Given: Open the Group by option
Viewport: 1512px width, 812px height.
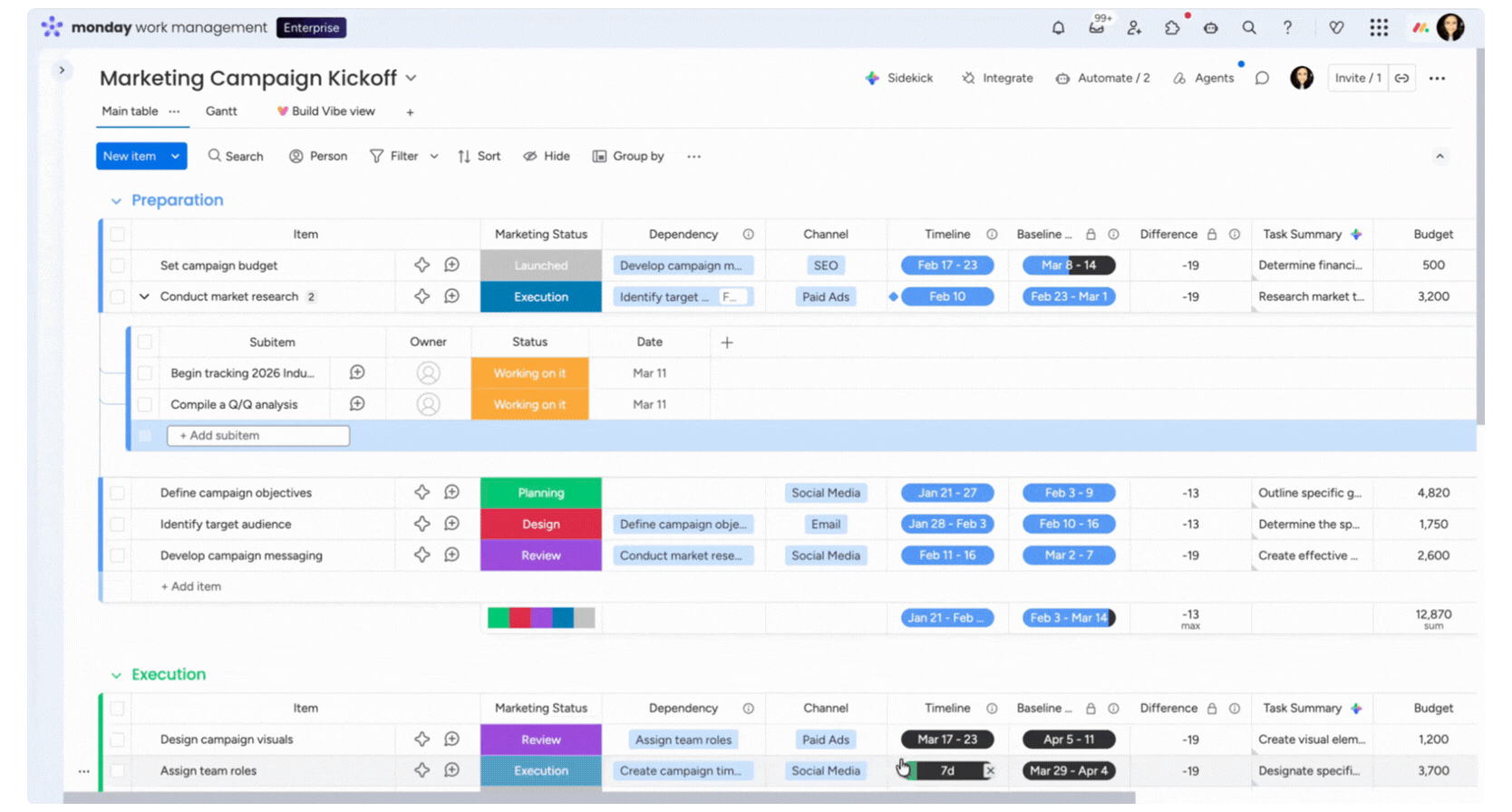Looking at the screenshot, I should coord(628,157).
